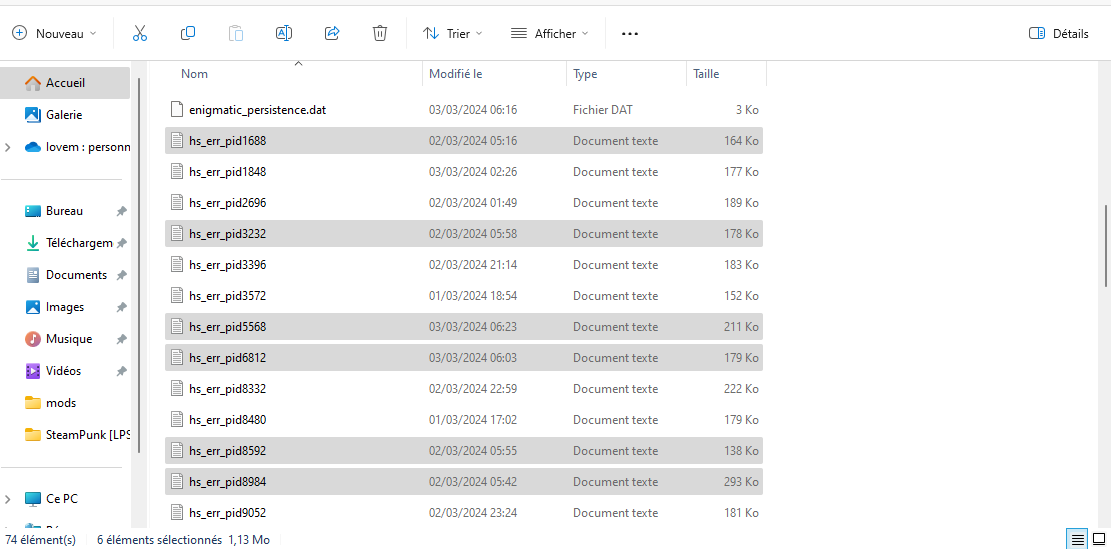1111x549 pixels.
Task: Click the navigation pane vertical scrollbar
Action: point(139,266)
